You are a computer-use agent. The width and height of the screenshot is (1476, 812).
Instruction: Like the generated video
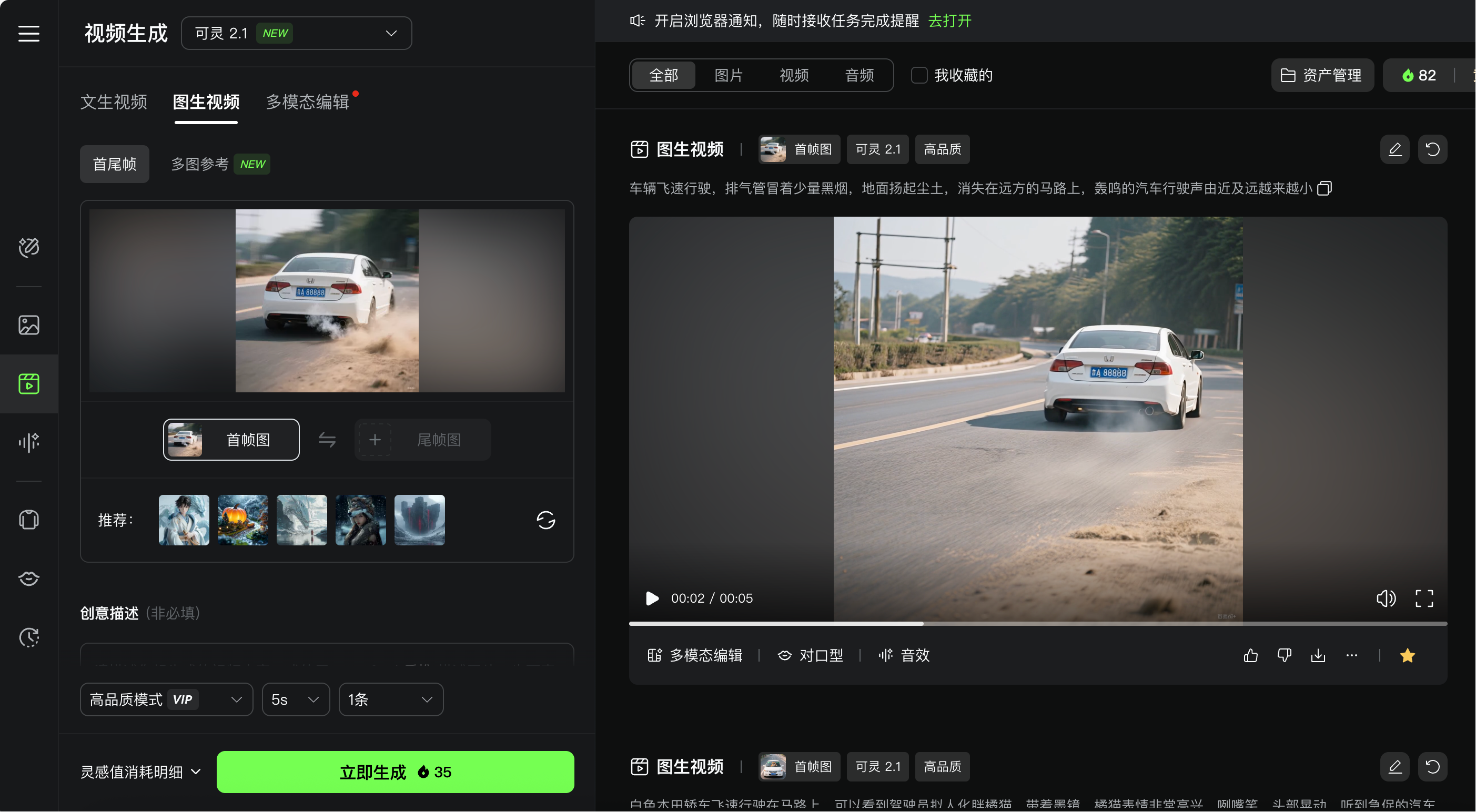[x=1251, y=656]
